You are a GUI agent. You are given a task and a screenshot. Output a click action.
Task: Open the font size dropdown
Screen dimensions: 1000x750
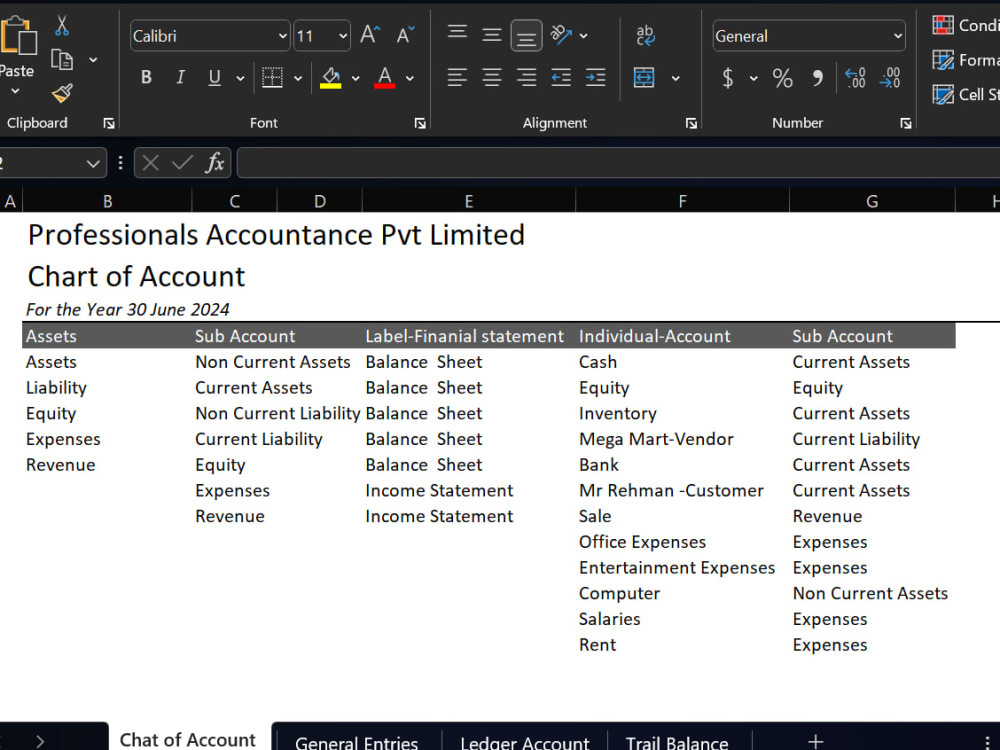(x=343, y=36)
